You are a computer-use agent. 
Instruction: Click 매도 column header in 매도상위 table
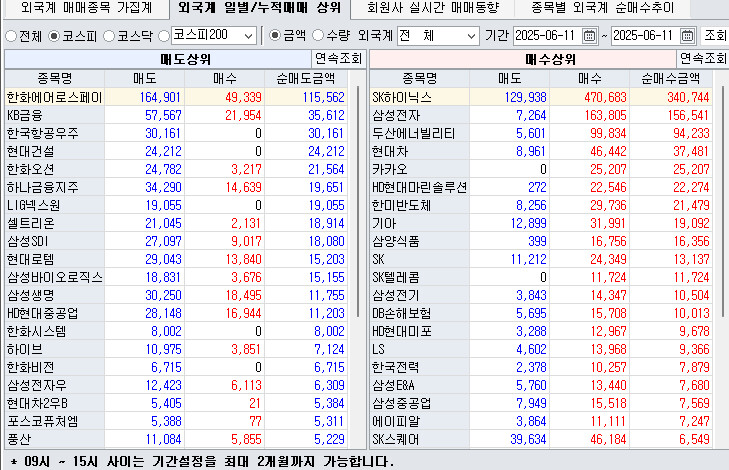[145, 79]
